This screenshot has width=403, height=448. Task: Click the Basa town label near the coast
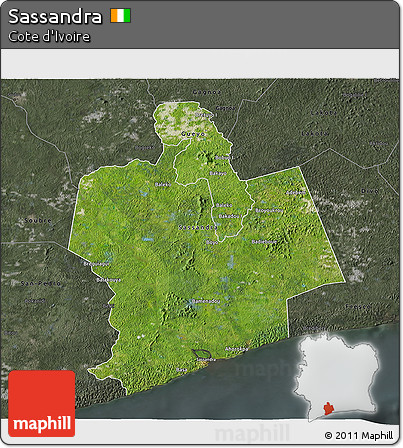[181, 370]
